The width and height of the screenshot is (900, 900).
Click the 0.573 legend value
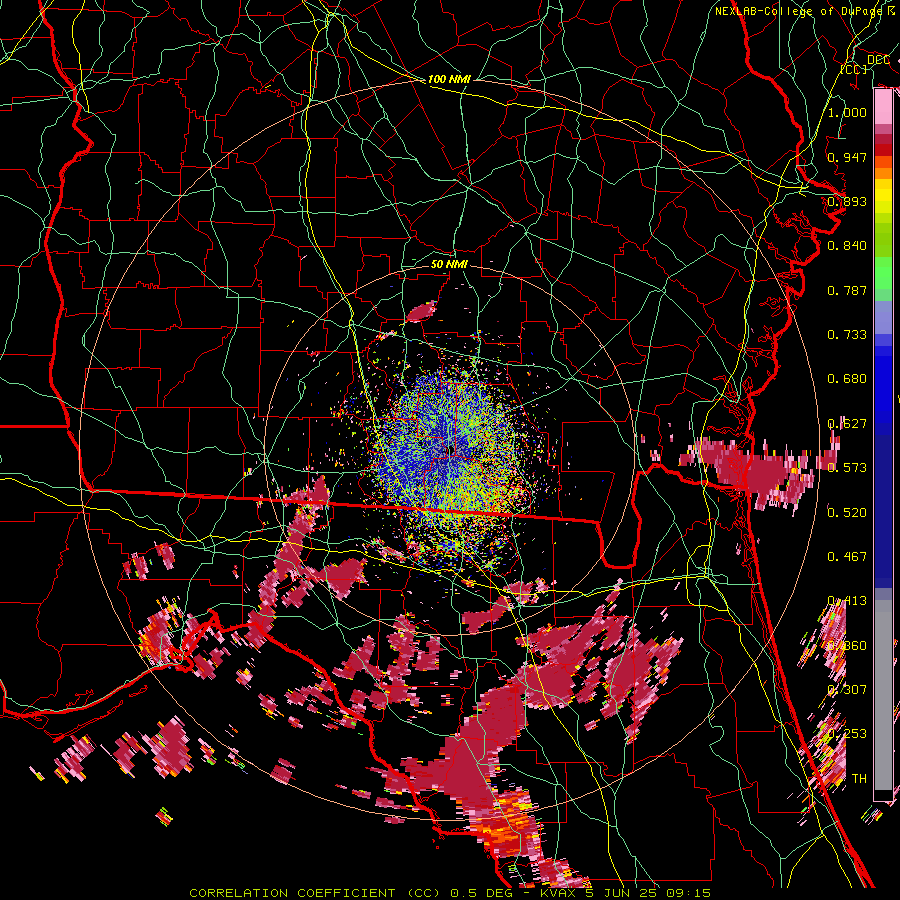(847, 468)
